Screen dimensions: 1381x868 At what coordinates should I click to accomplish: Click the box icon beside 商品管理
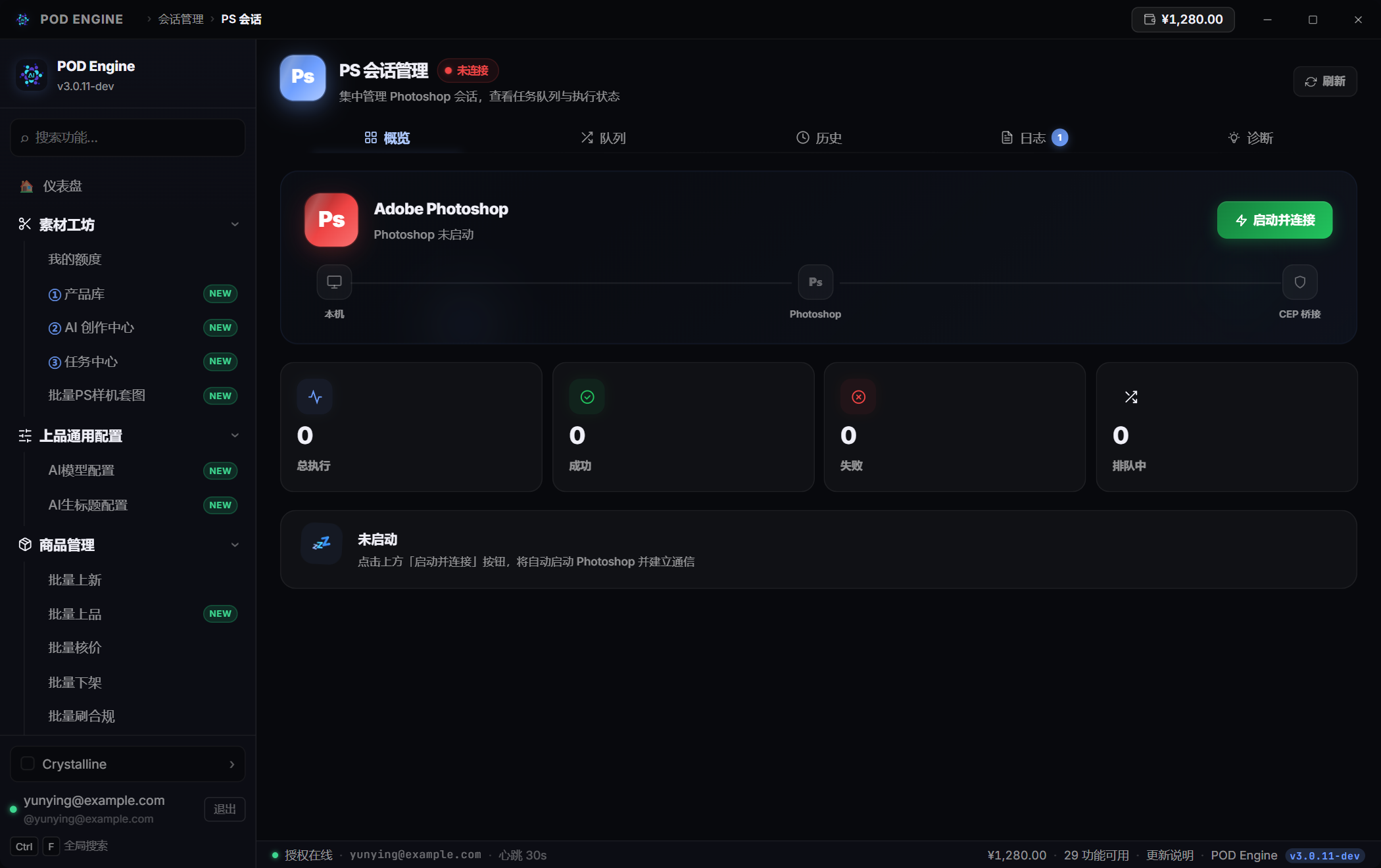(x=25, y=544)
